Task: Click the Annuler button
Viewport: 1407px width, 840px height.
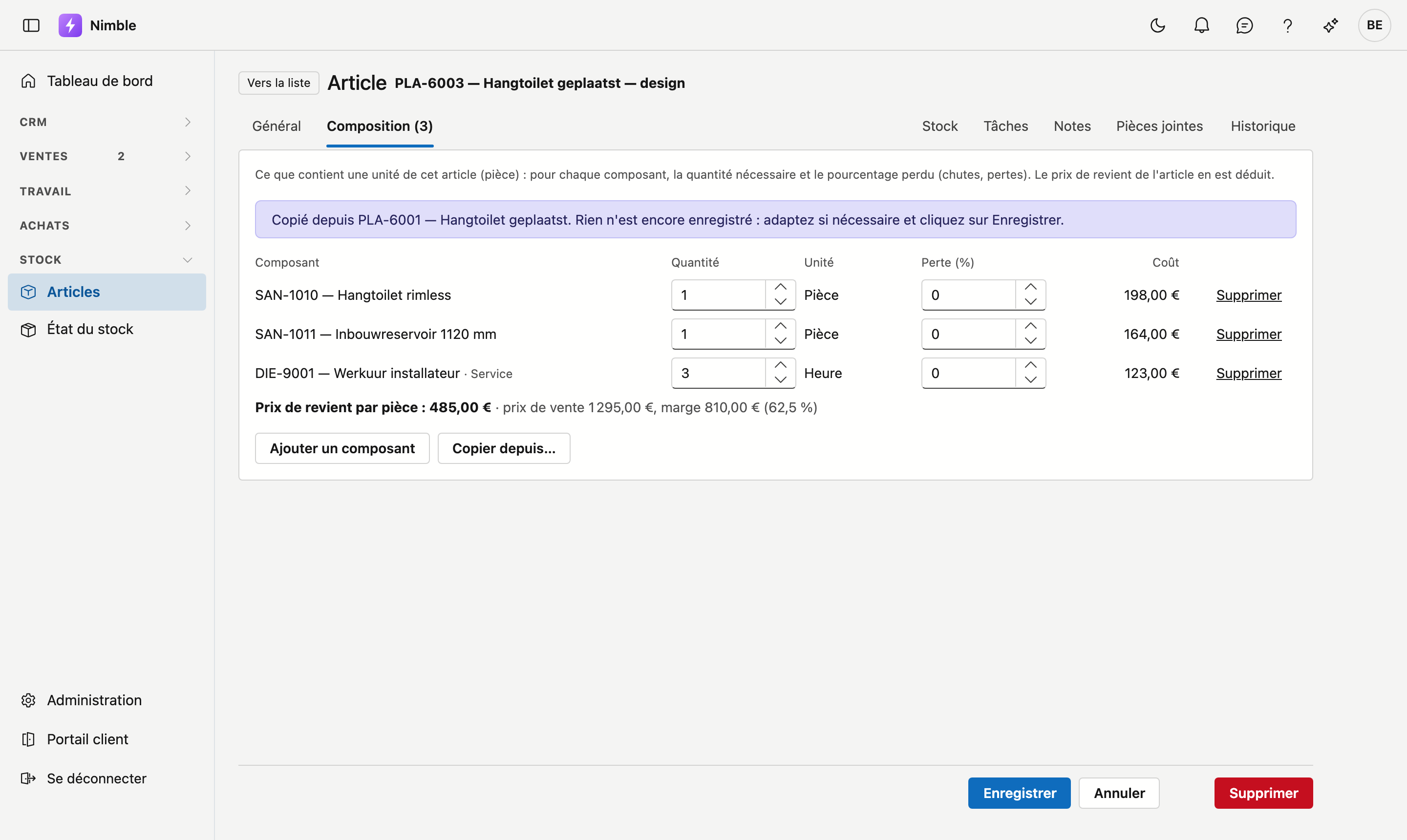Action: 1119,793
